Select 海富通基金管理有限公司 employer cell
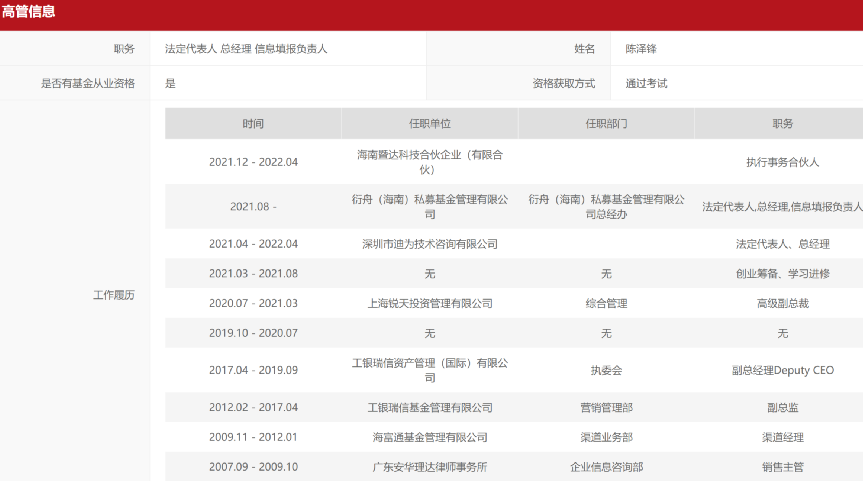Screen dimensions: 863x481 point(430,437)
